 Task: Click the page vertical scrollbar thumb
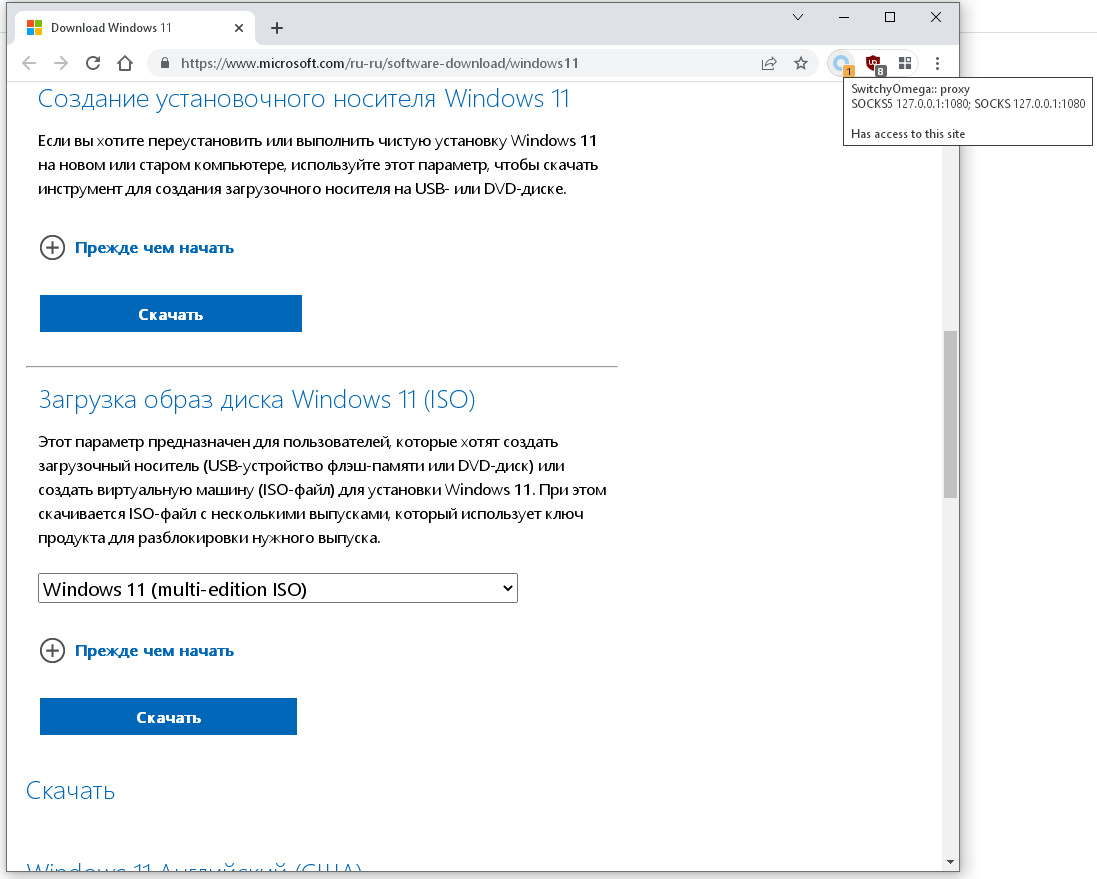(x=950, y=414)
